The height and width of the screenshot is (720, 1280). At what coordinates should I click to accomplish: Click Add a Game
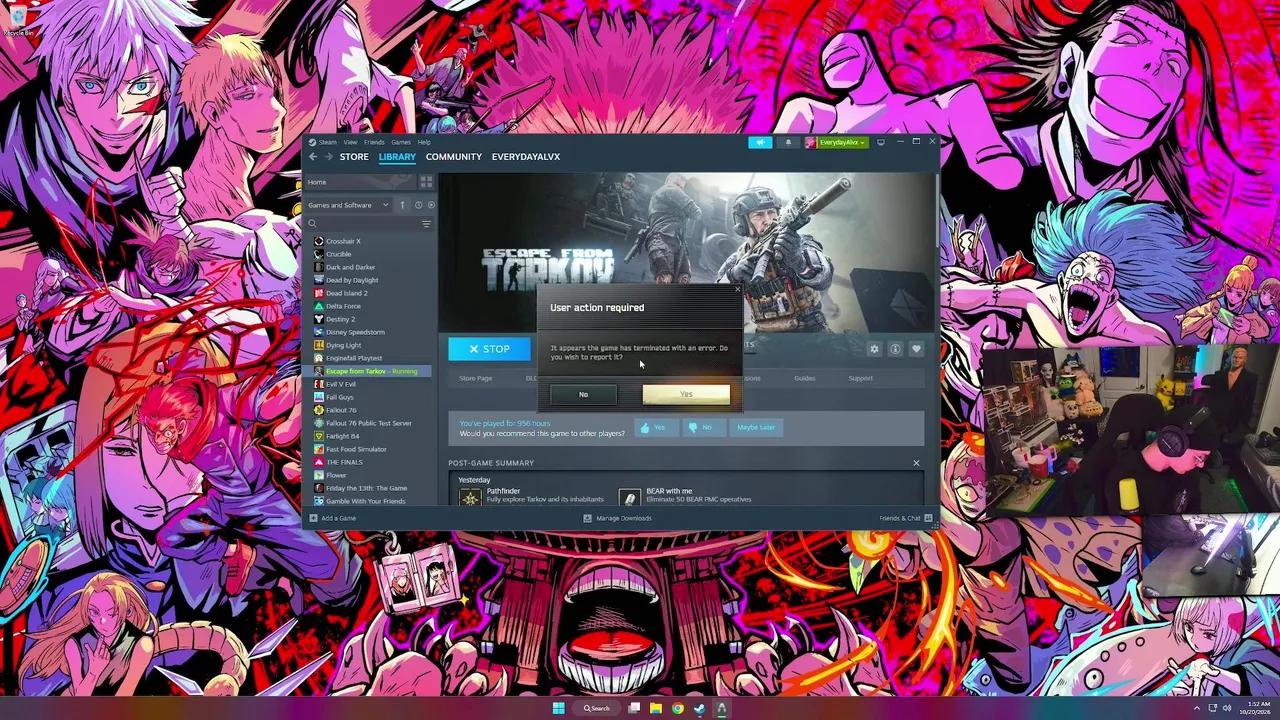coord(333,518)
